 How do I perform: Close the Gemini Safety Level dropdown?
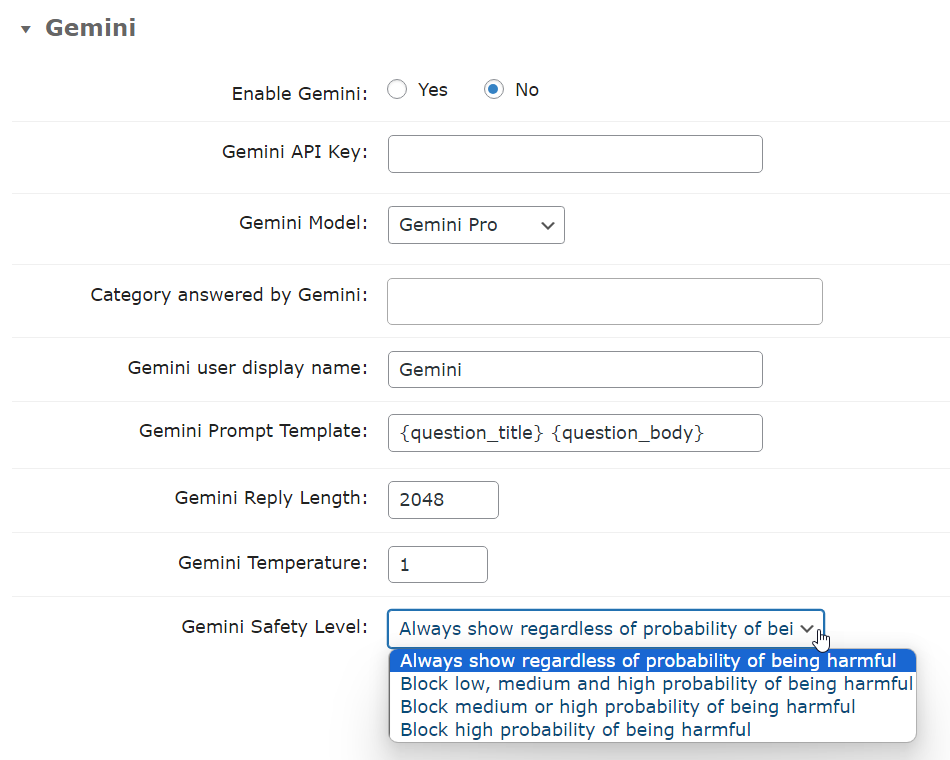coord(606,629)
